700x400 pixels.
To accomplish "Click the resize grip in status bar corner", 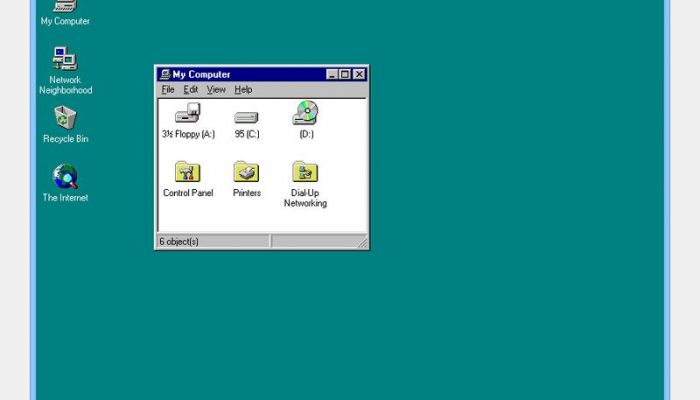I will coord(362,242).
